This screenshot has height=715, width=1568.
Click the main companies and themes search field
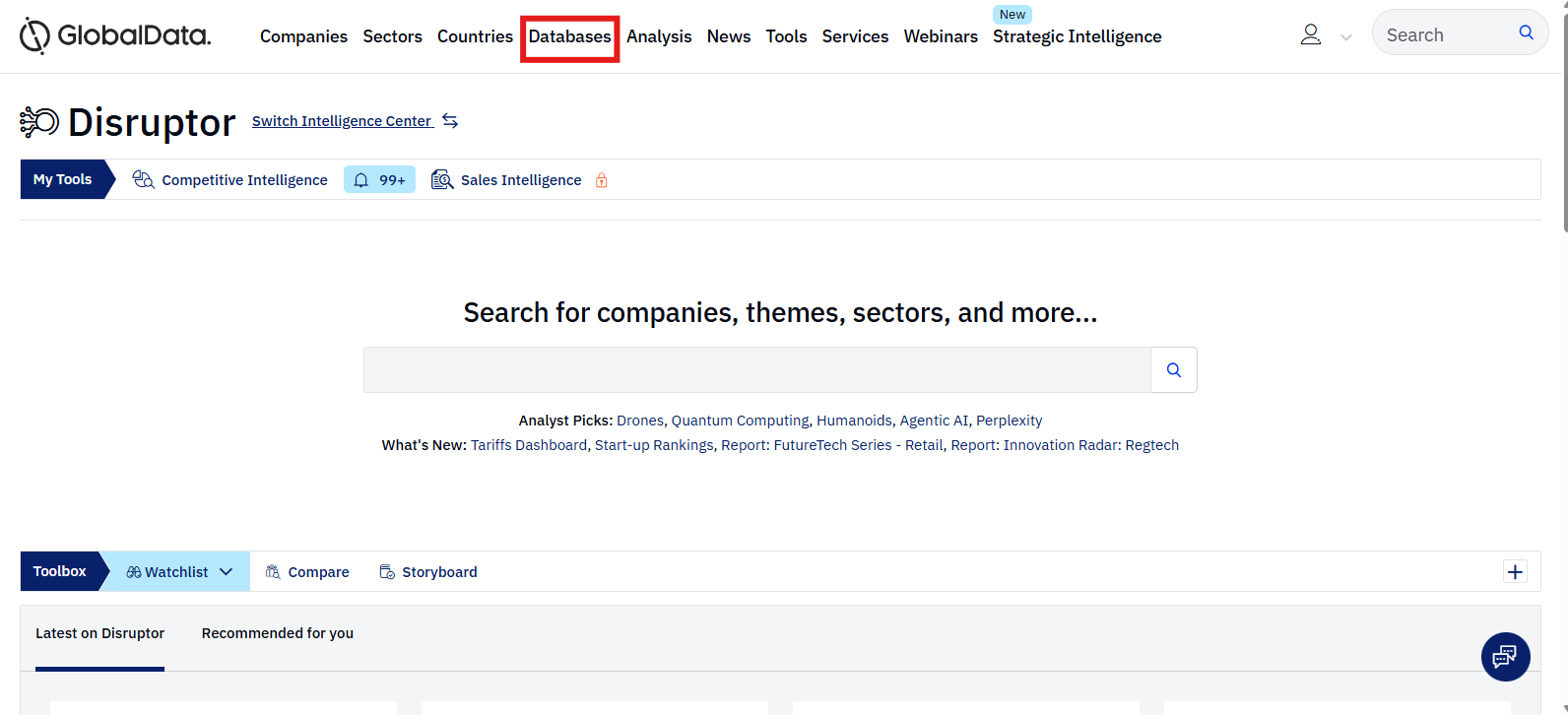click(x=756, y=370)
